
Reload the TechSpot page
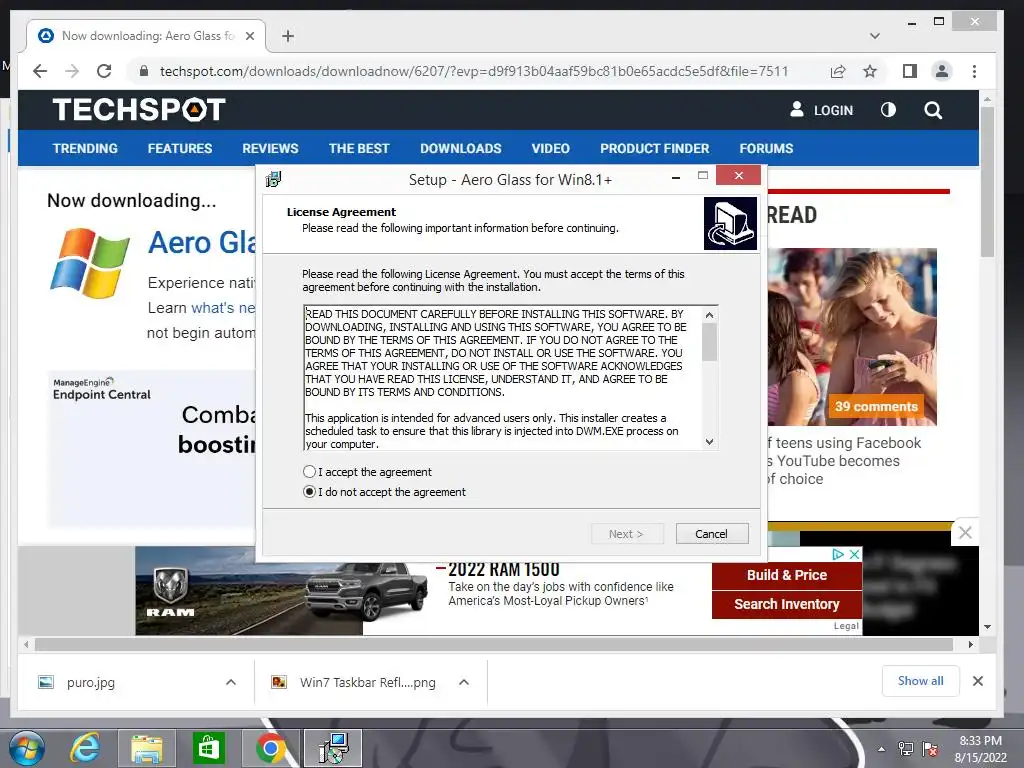[x=104, y=71]
